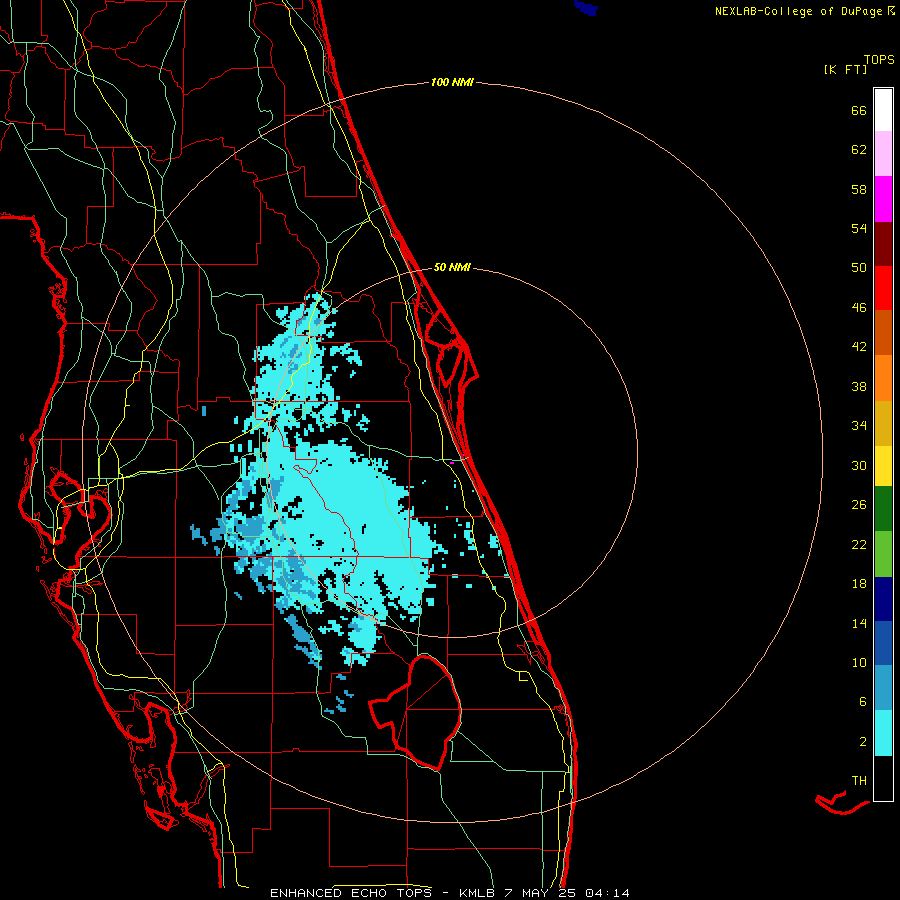Click the bright red 50 kft legend swatch

[x=883, y=289]
